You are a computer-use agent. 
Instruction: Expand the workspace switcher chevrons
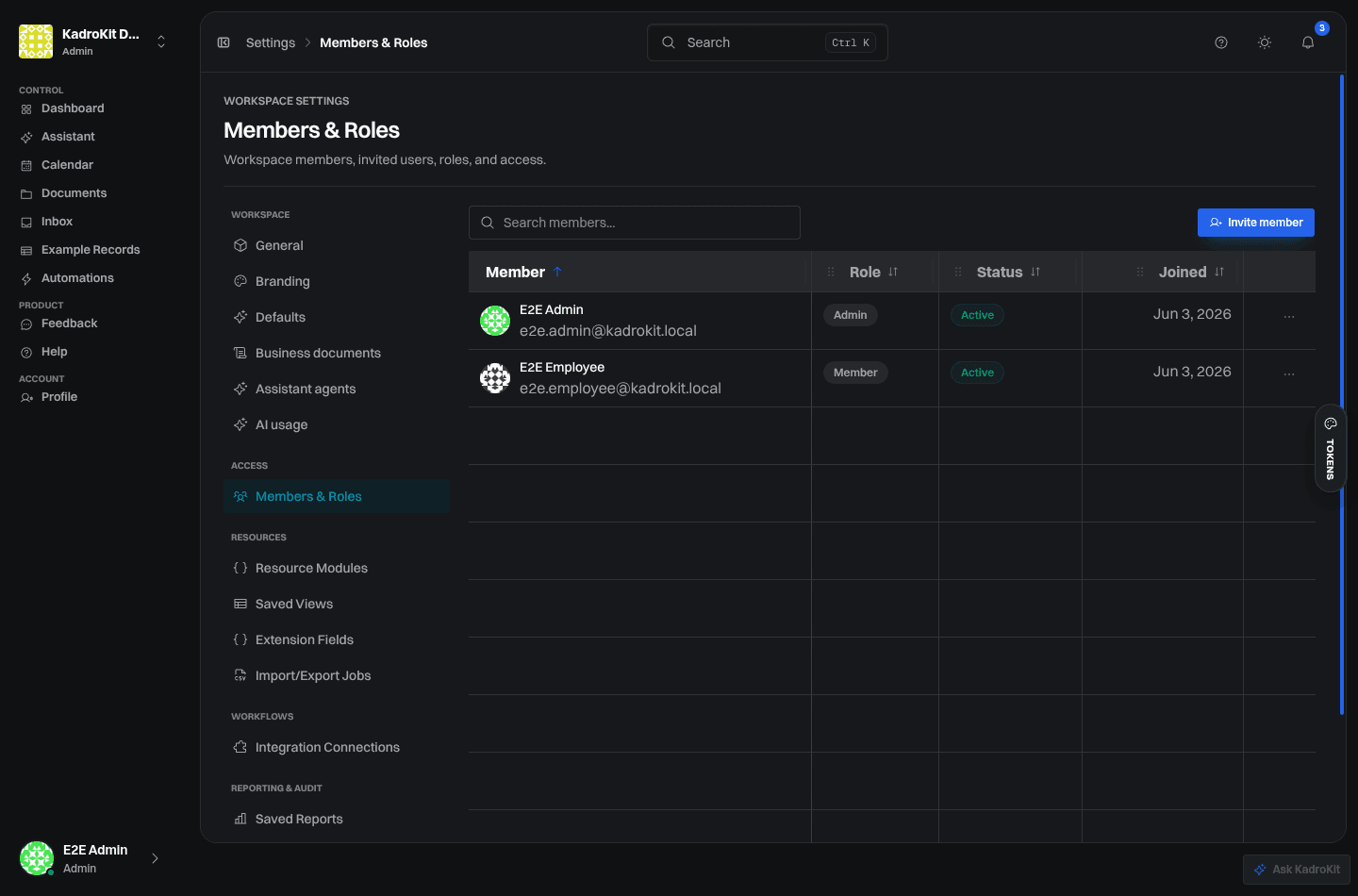[161, 41]
